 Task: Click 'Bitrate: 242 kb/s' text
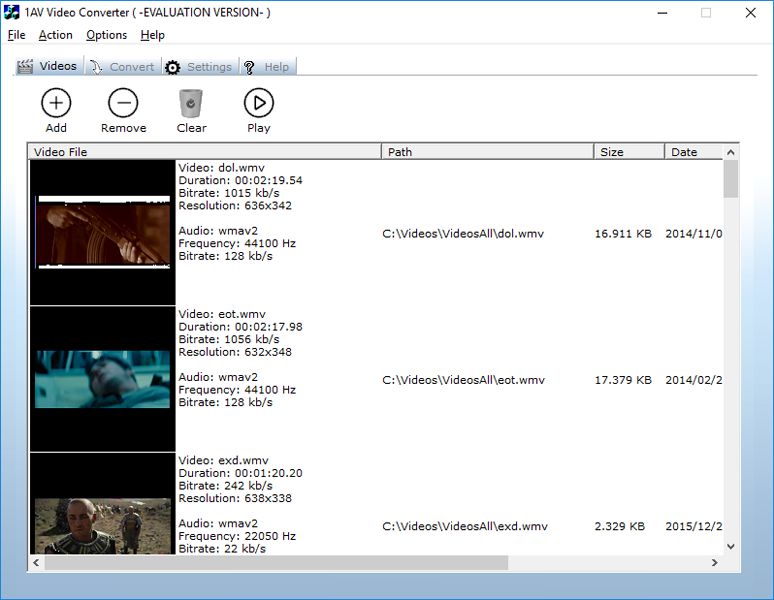[x=225, y=486]
